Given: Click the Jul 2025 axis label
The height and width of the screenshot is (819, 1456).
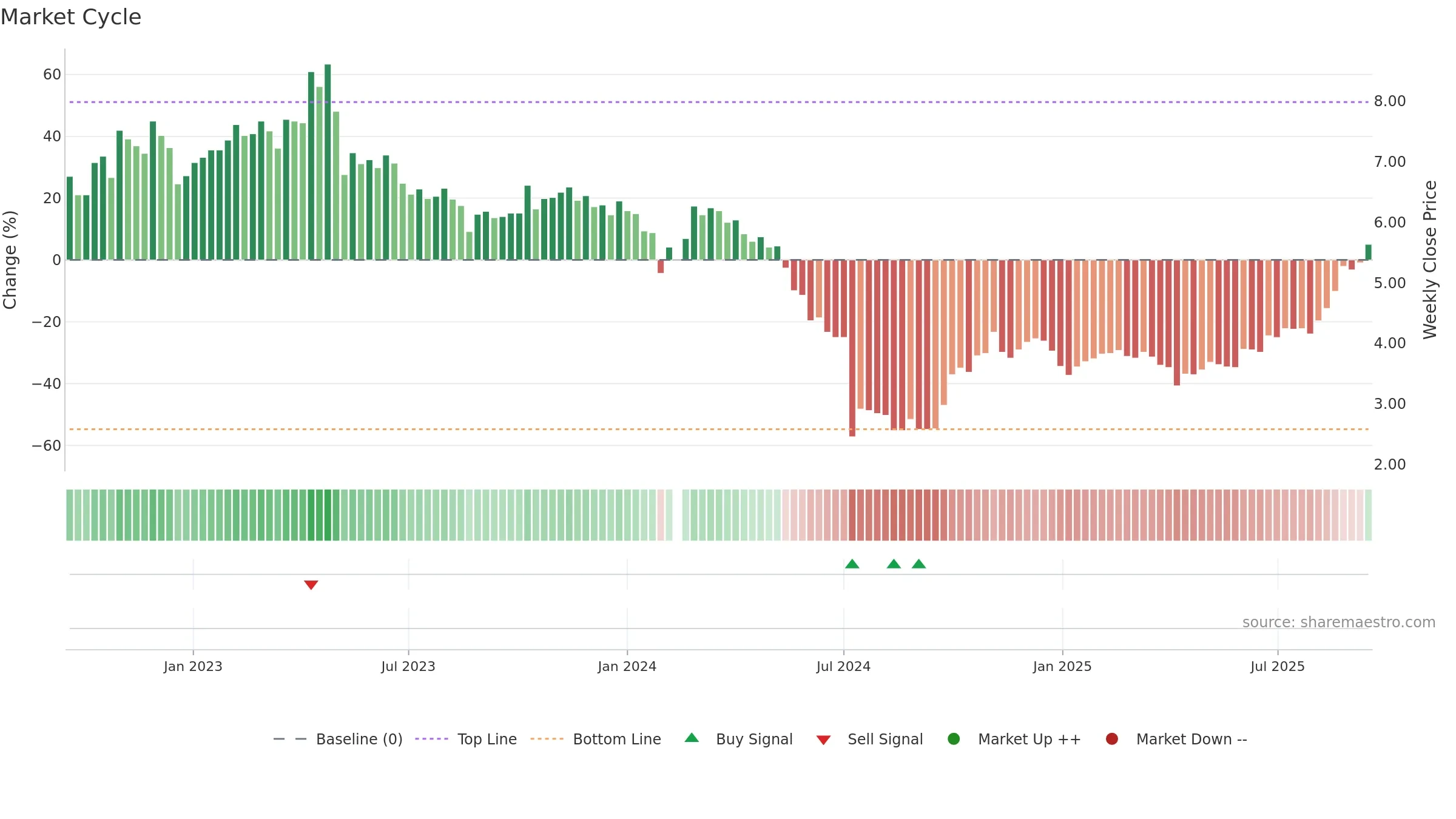Looking at the screenshot, I should [x=1278, y=666].
